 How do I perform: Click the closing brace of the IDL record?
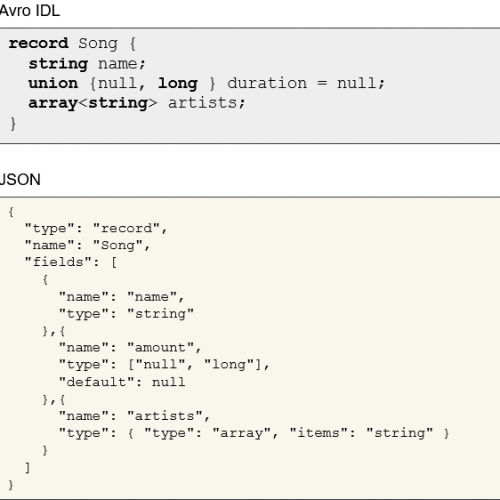point(13,124)
